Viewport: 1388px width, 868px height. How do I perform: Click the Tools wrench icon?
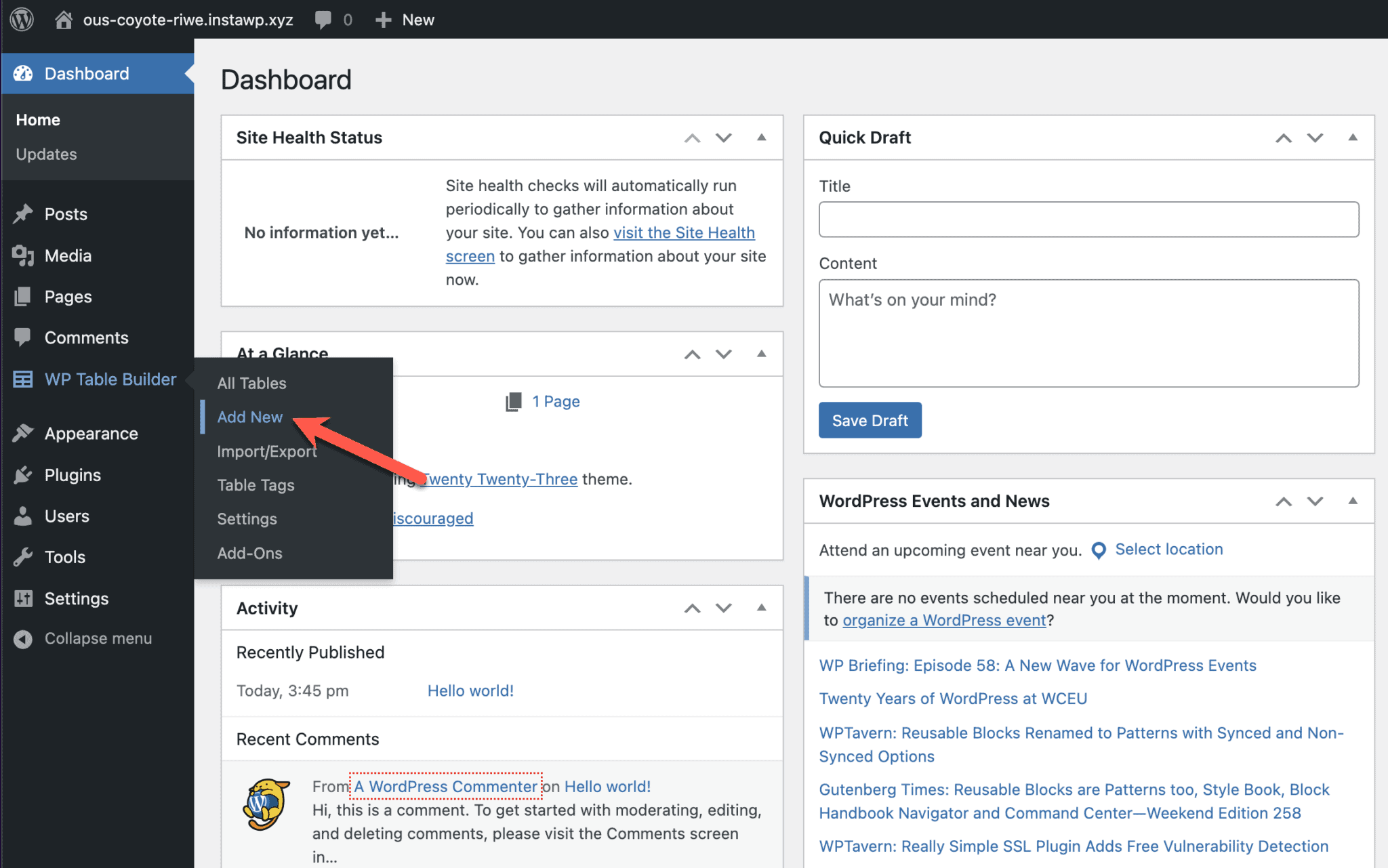(x=23, y=556)
